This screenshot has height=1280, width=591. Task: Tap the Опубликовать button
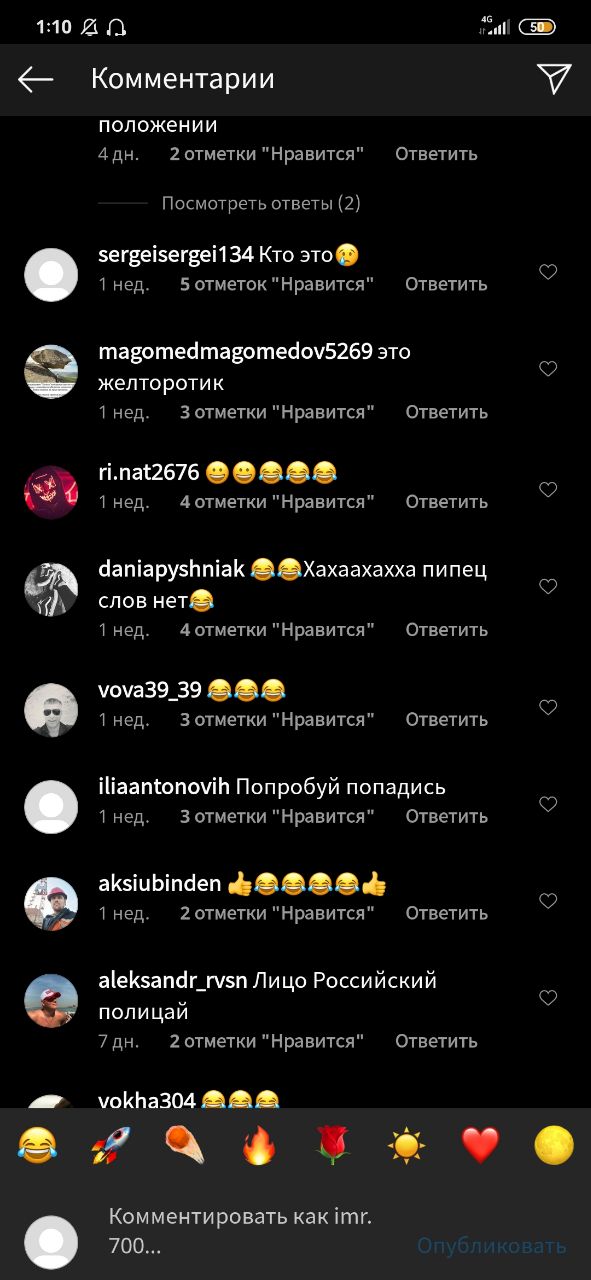click(491, 1245)
